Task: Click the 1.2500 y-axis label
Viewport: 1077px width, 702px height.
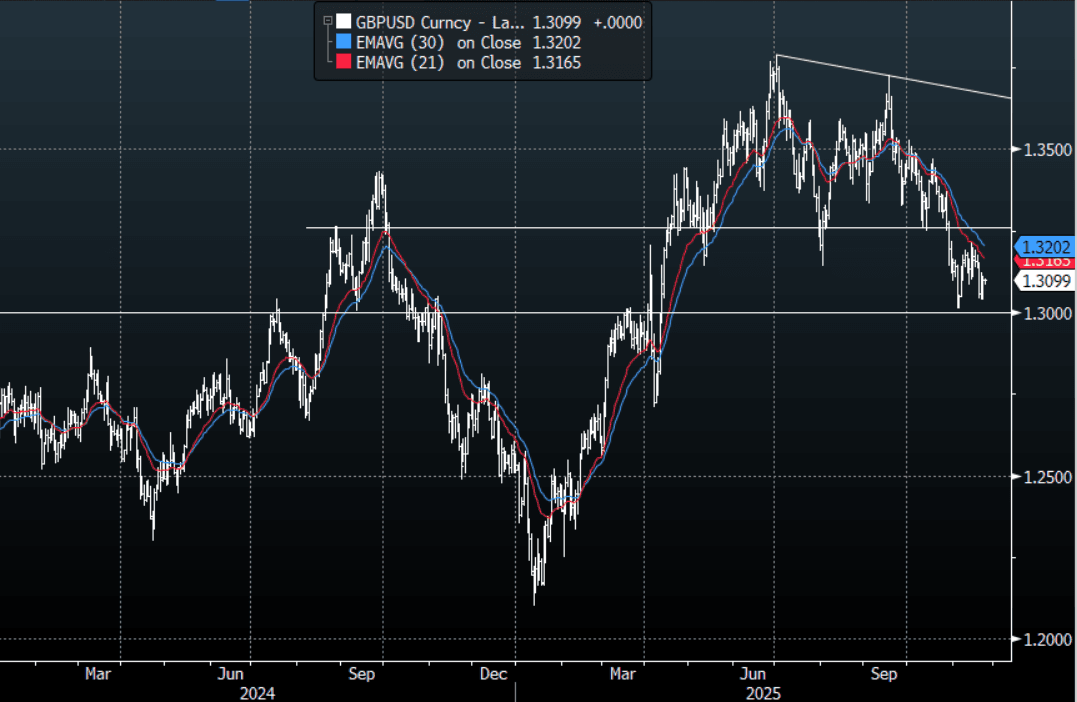Action: point(1047,477)
